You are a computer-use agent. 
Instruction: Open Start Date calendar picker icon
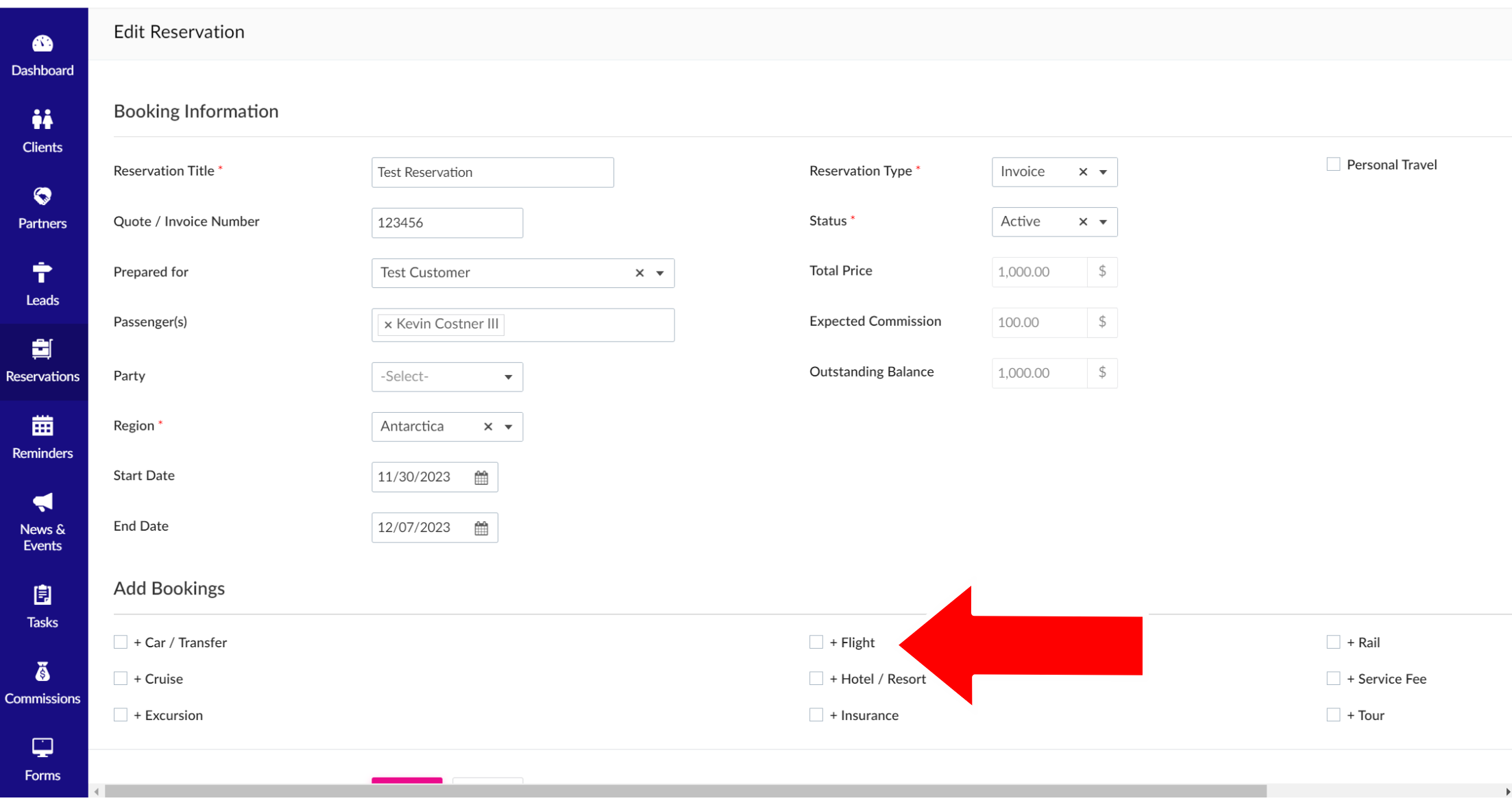coord(481,478)
